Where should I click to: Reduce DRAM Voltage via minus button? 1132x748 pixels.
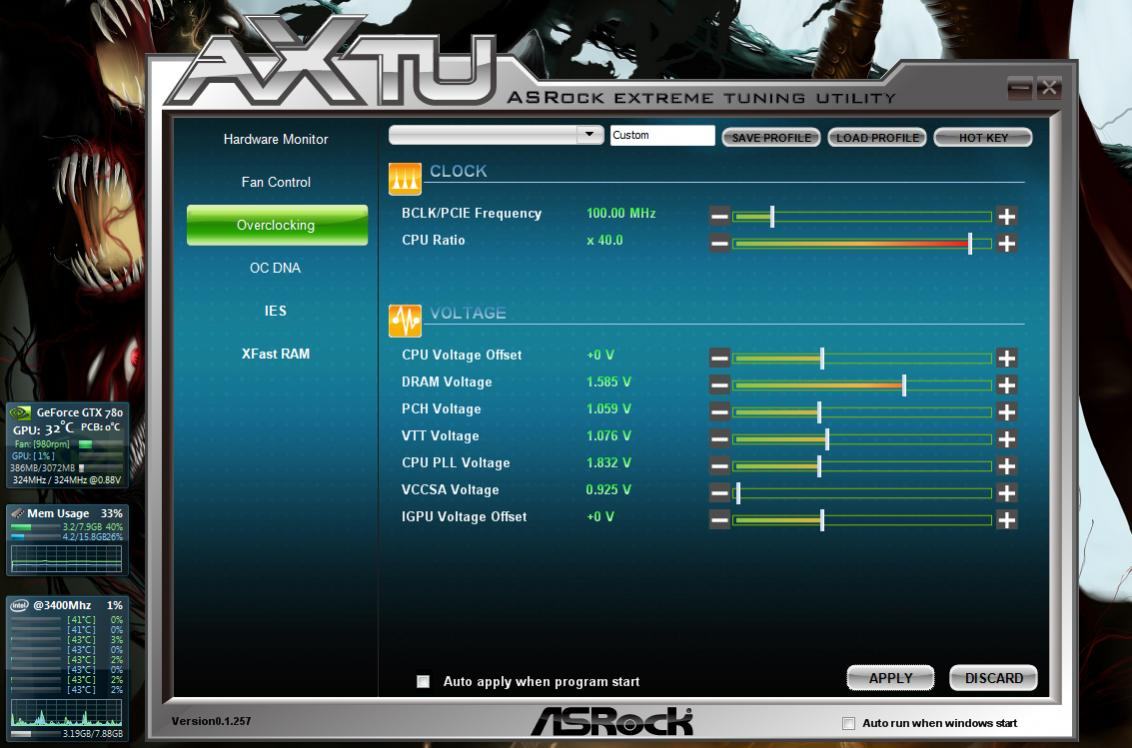click(x=719, y=385)
